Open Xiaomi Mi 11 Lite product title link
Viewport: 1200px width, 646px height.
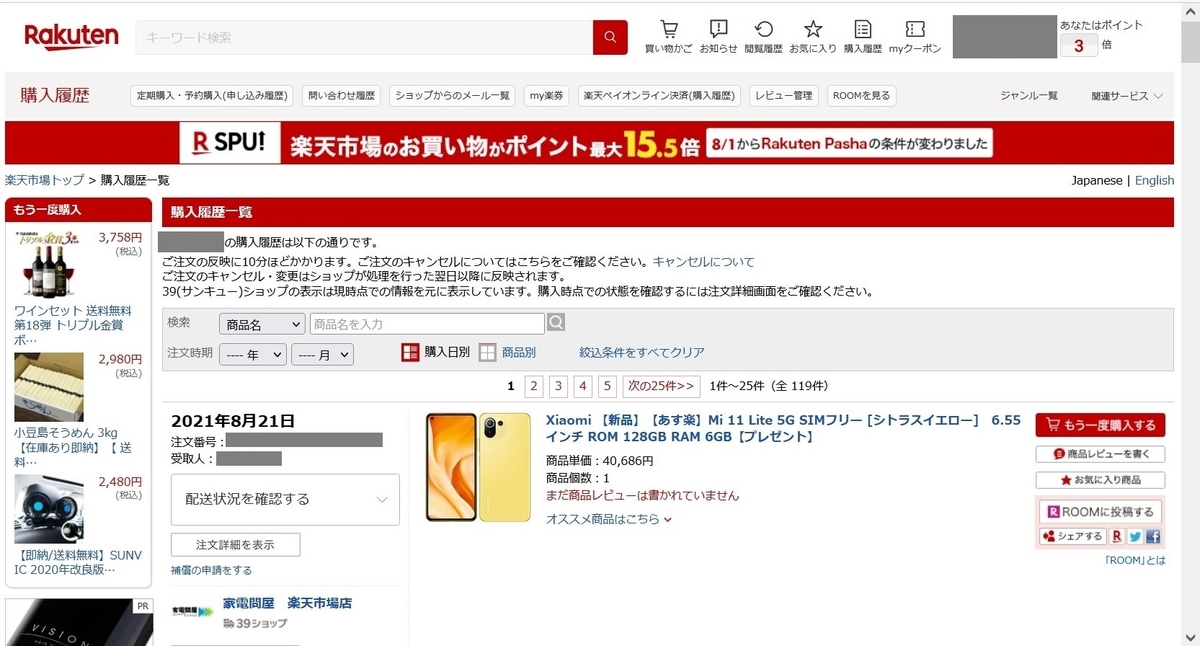783,429
